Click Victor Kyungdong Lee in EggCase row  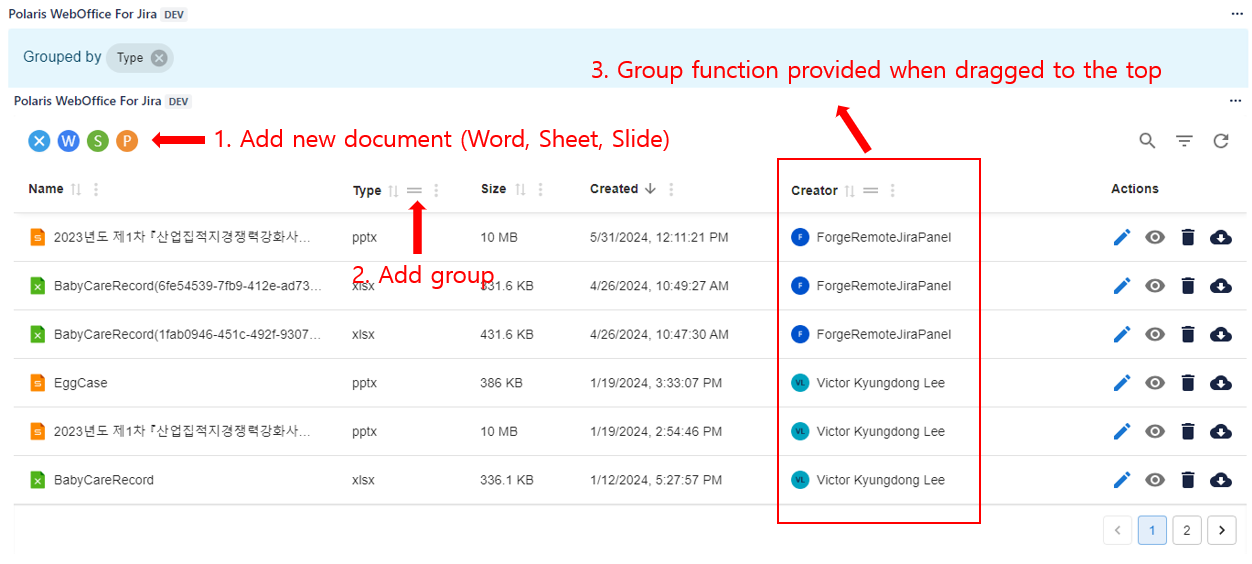click(x=880, y=383)
